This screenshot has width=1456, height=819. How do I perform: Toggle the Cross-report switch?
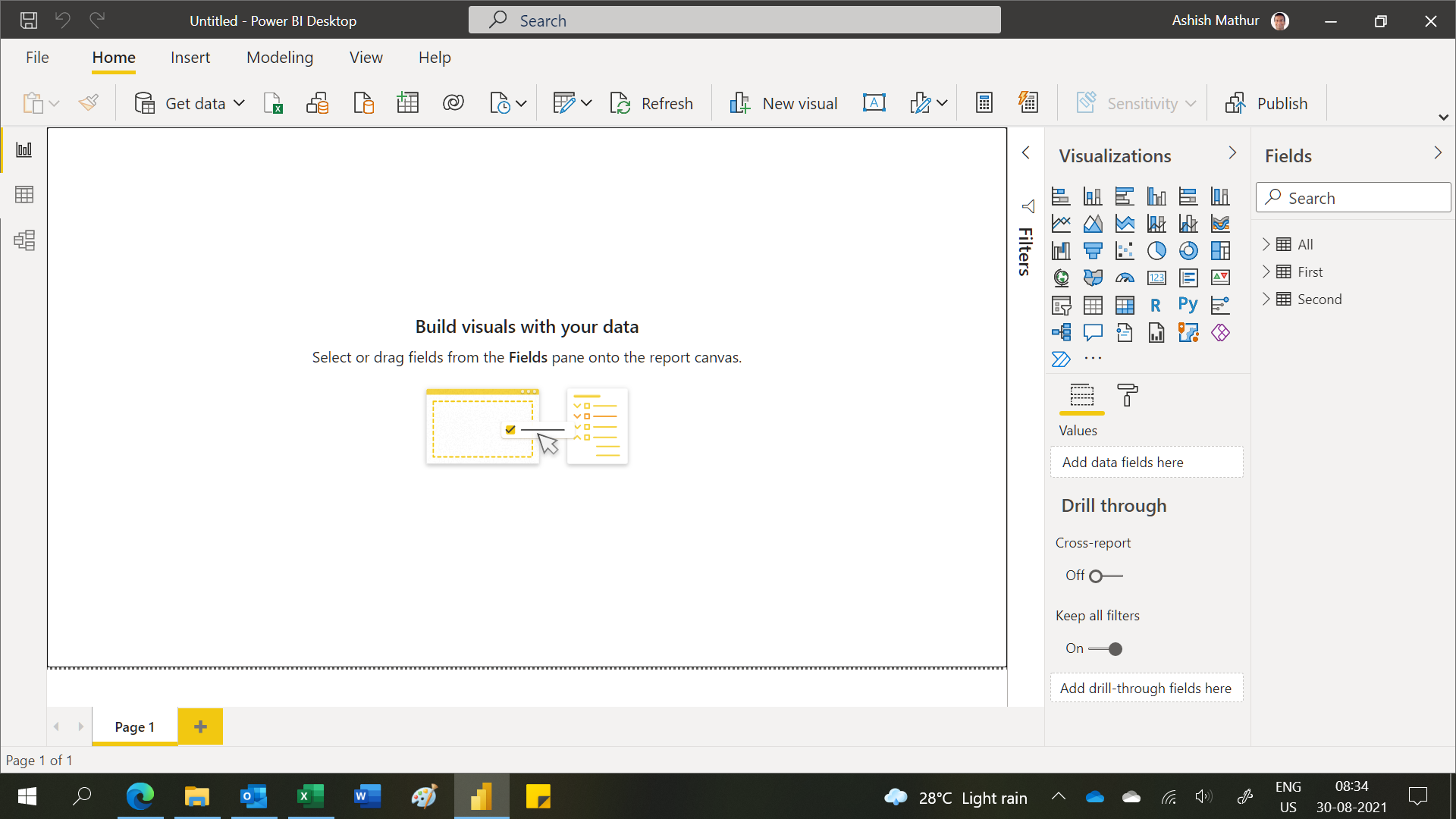pos(1106,576)
